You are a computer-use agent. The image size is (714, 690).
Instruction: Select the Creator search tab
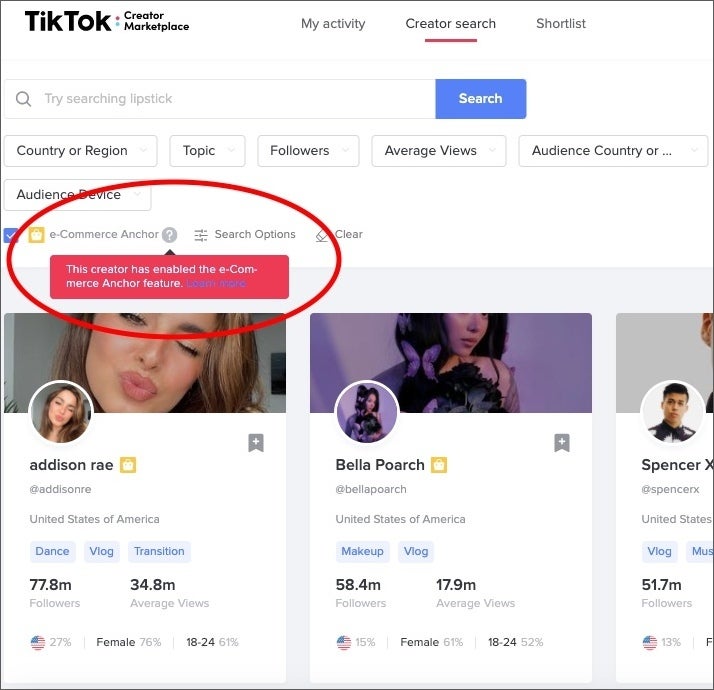click(x=450, y=24)
